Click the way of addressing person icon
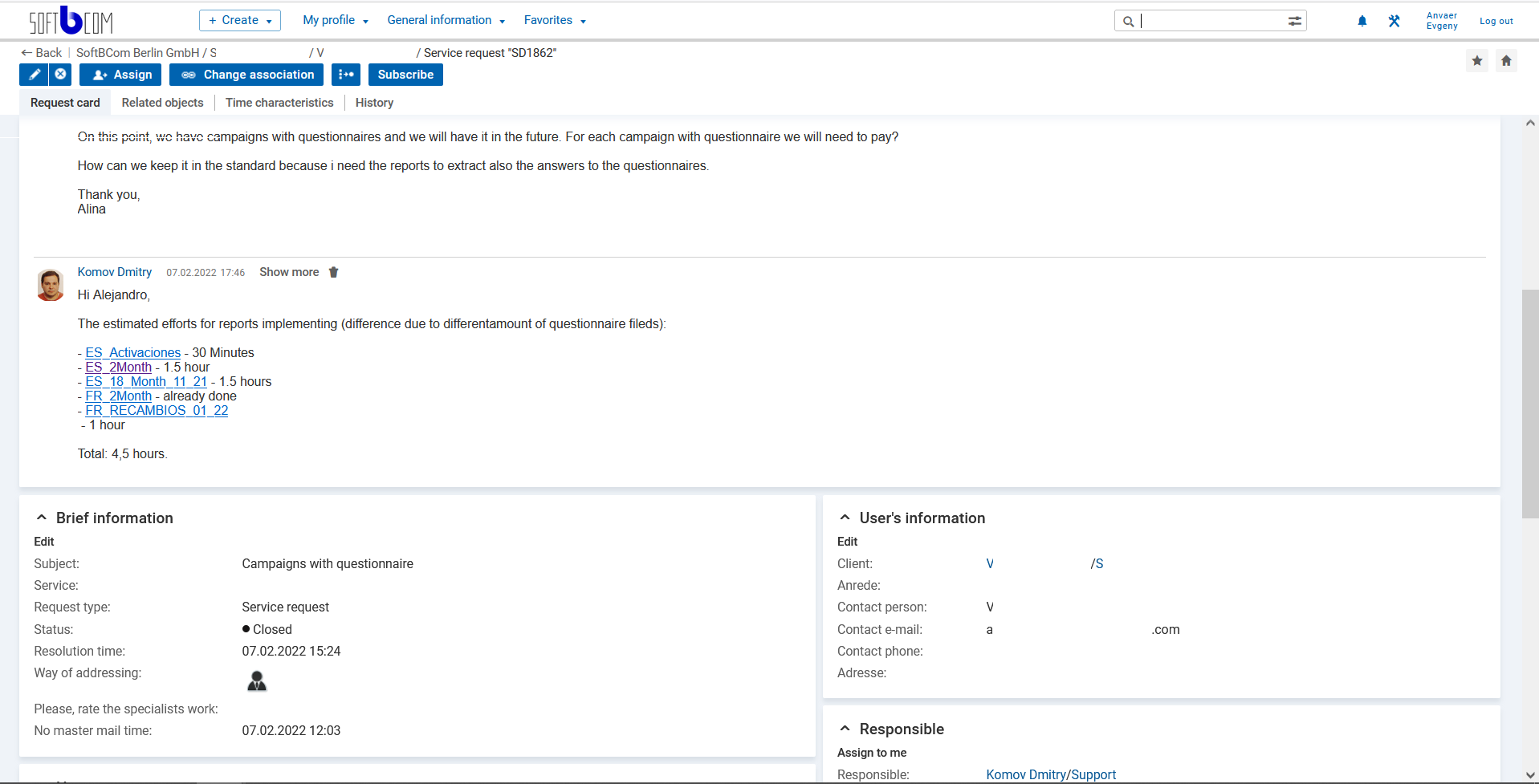 [x=256, y=681]
